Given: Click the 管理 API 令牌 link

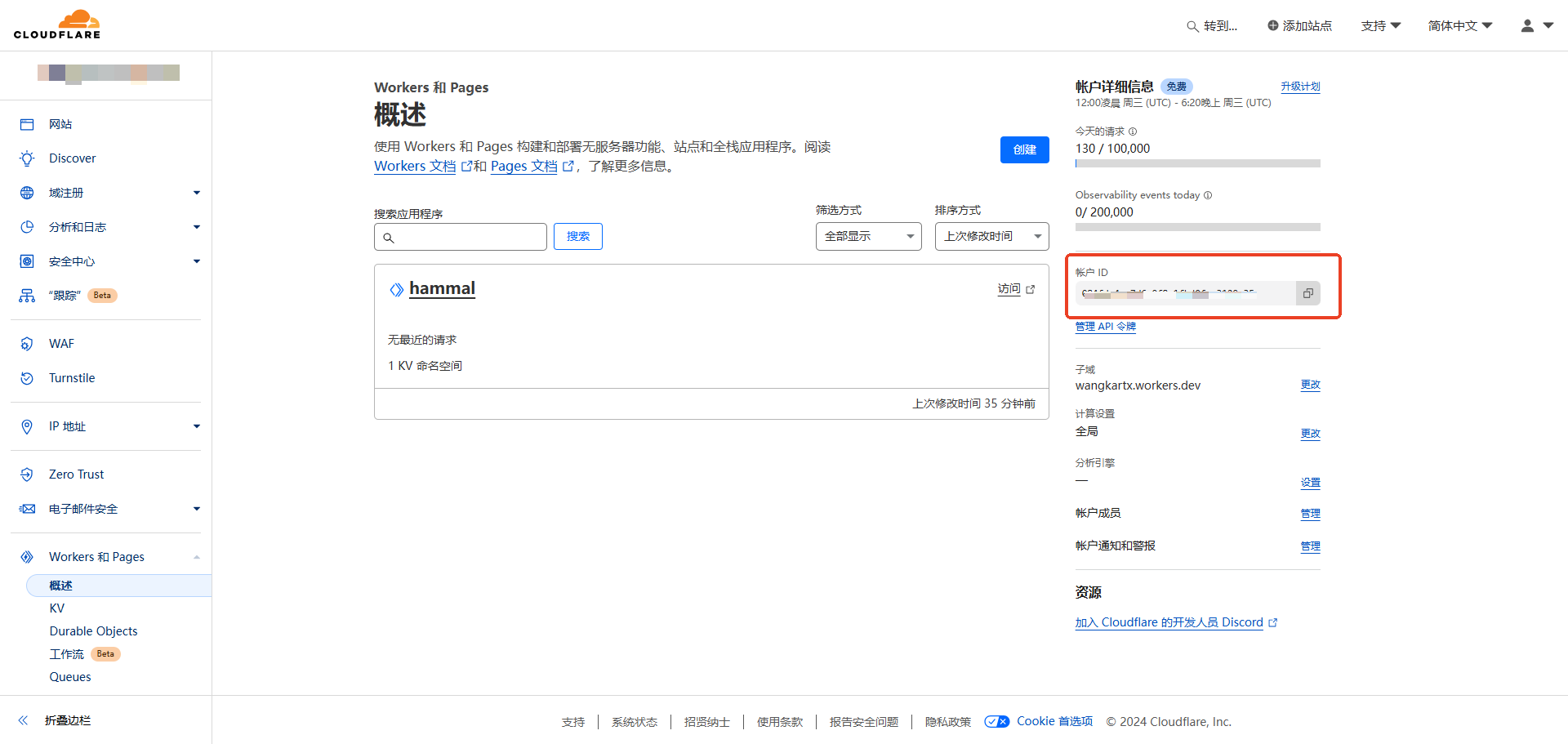Looking at the screenshot, I should [1106, 327].
